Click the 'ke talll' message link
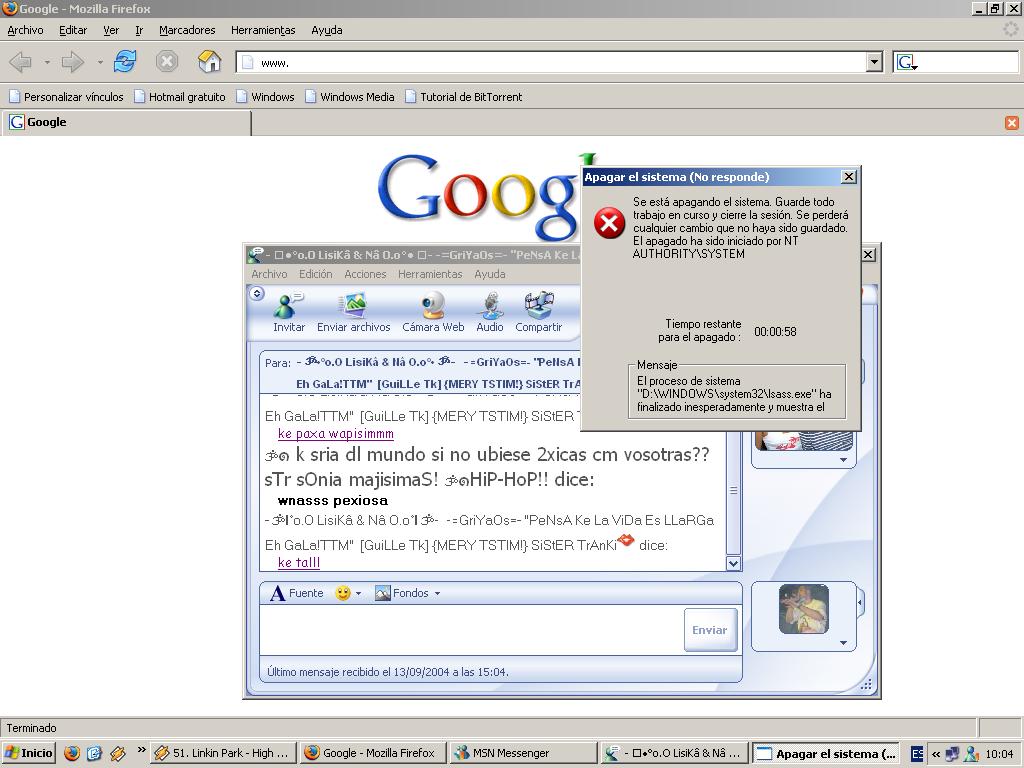 (299, 562)
